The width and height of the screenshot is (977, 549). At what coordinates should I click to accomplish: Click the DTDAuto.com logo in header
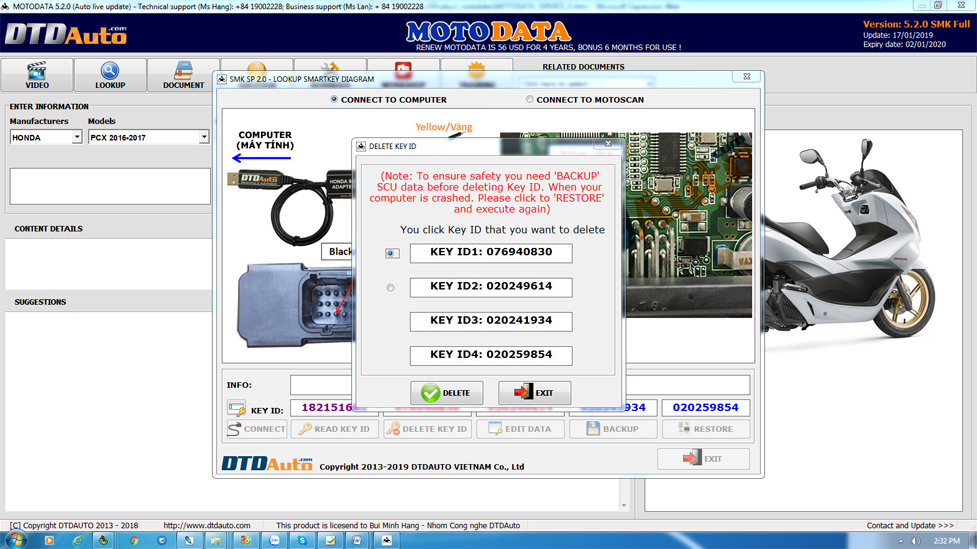[x=65, y=34]
